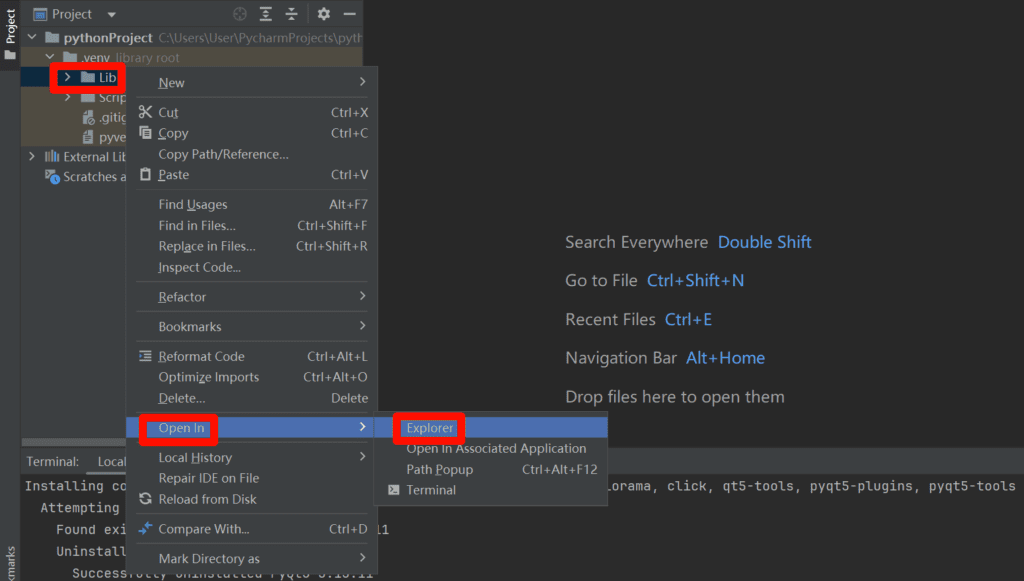Screen dimensions: 1024x581
Task: Open the Project view dropdown arrow
Action: (x=111, y=15)
